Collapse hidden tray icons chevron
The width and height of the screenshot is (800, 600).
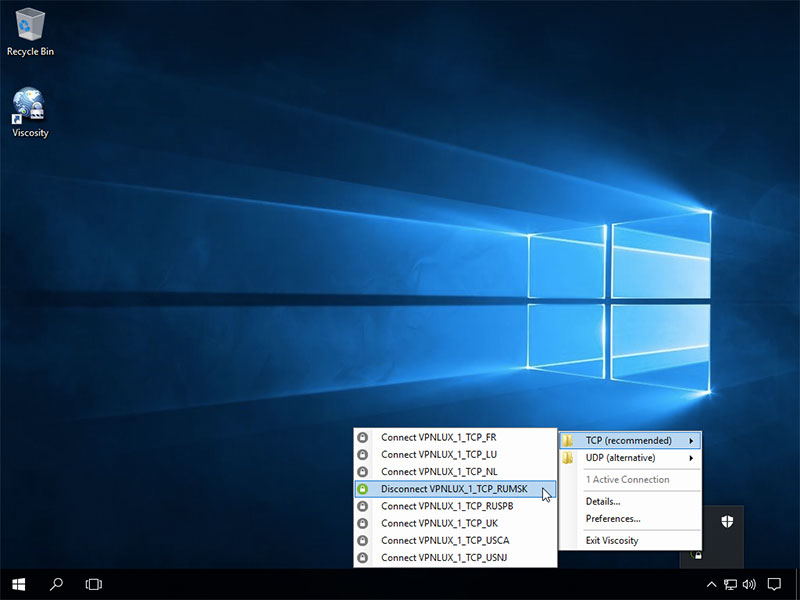click(x=711, y=584)
